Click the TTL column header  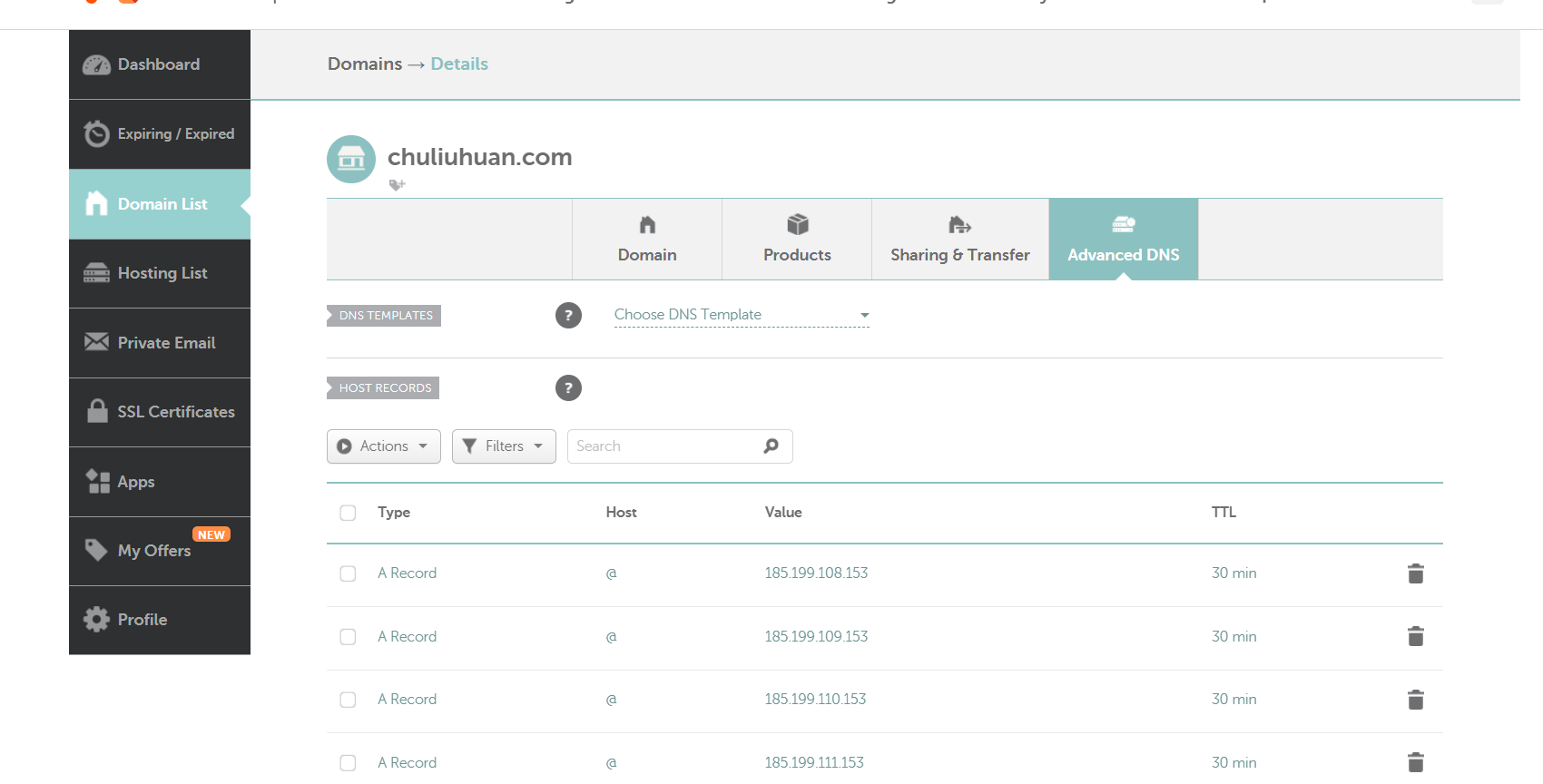pyautogui.click(x=1224, y=513)
